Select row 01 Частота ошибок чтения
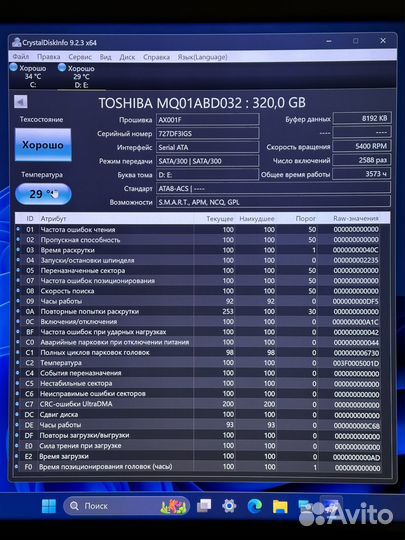The width and height of the screenshot is (405, 540). click(198, 229)
